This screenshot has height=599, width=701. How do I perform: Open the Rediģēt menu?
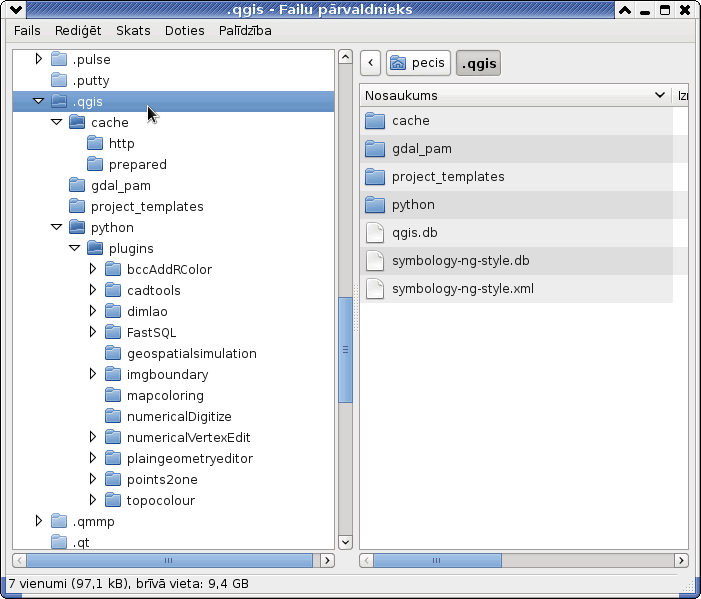click(78, 30)
